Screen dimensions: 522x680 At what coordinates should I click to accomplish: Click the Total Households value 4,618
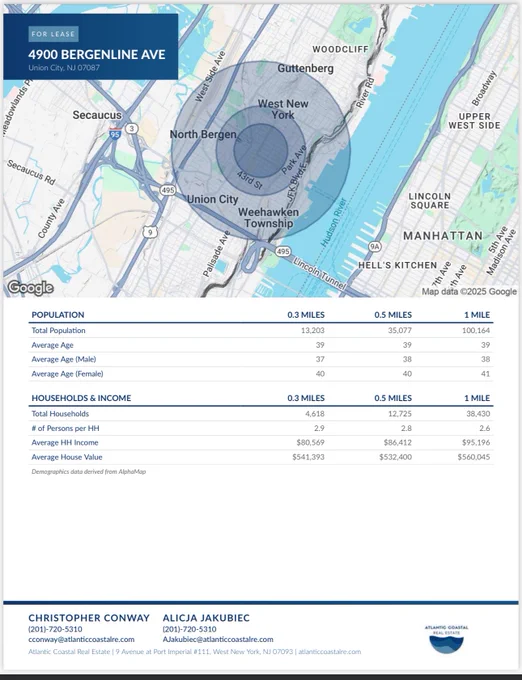click(315, 414)
